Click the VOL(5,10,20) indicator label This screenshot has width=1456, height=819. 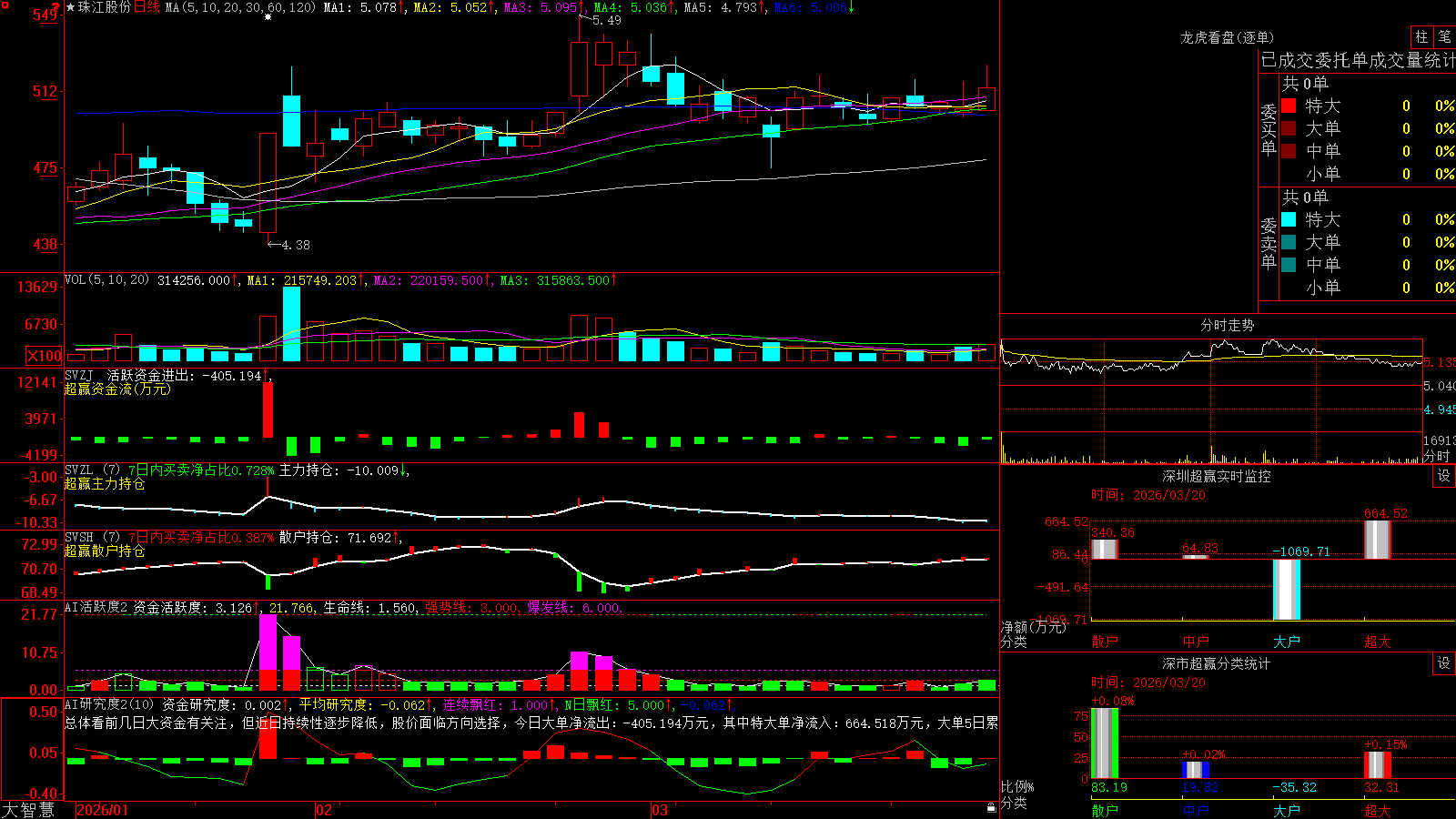(x=106, y=280)
